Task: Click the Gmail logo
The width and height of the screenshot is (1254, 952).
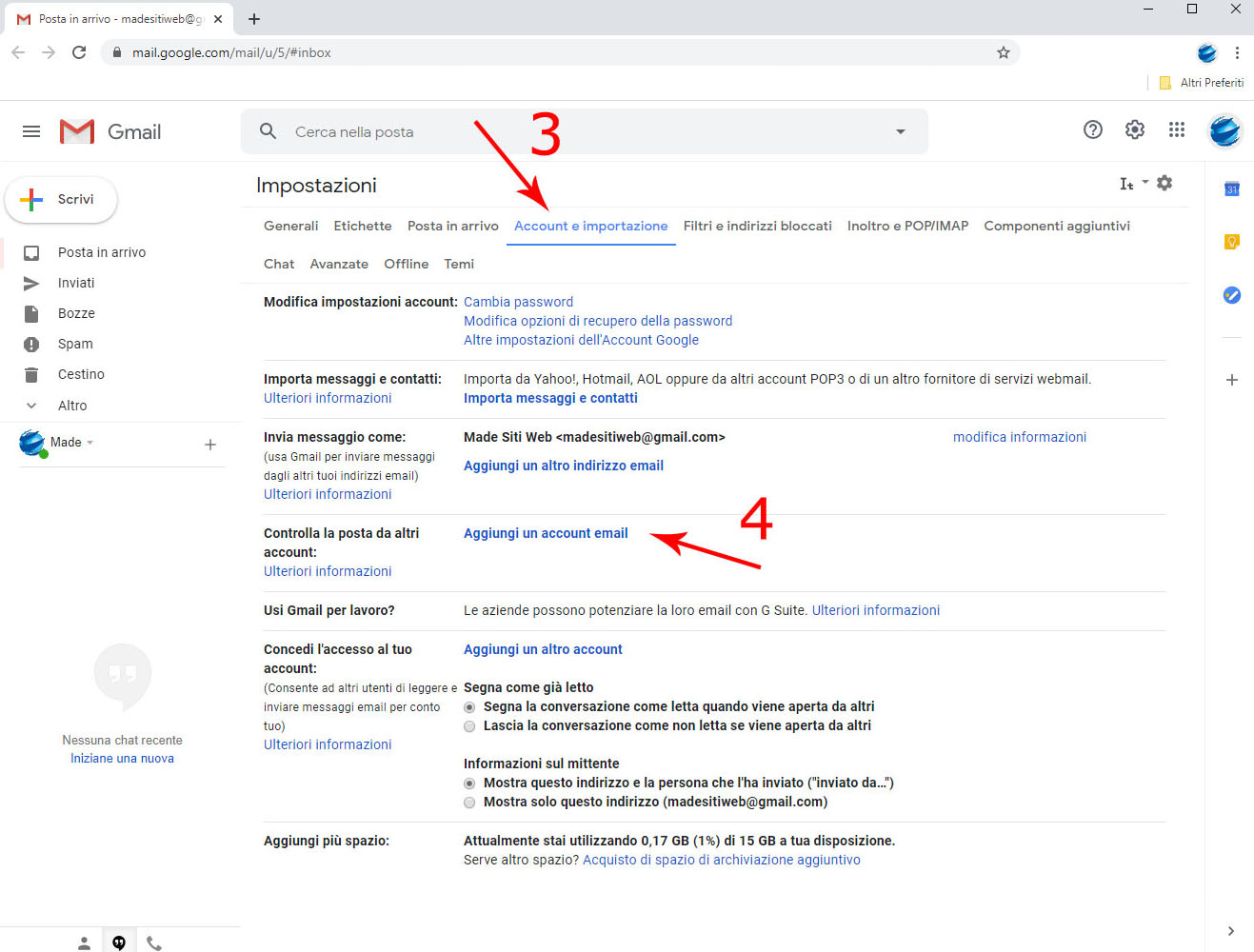Action: pos(110,131)
